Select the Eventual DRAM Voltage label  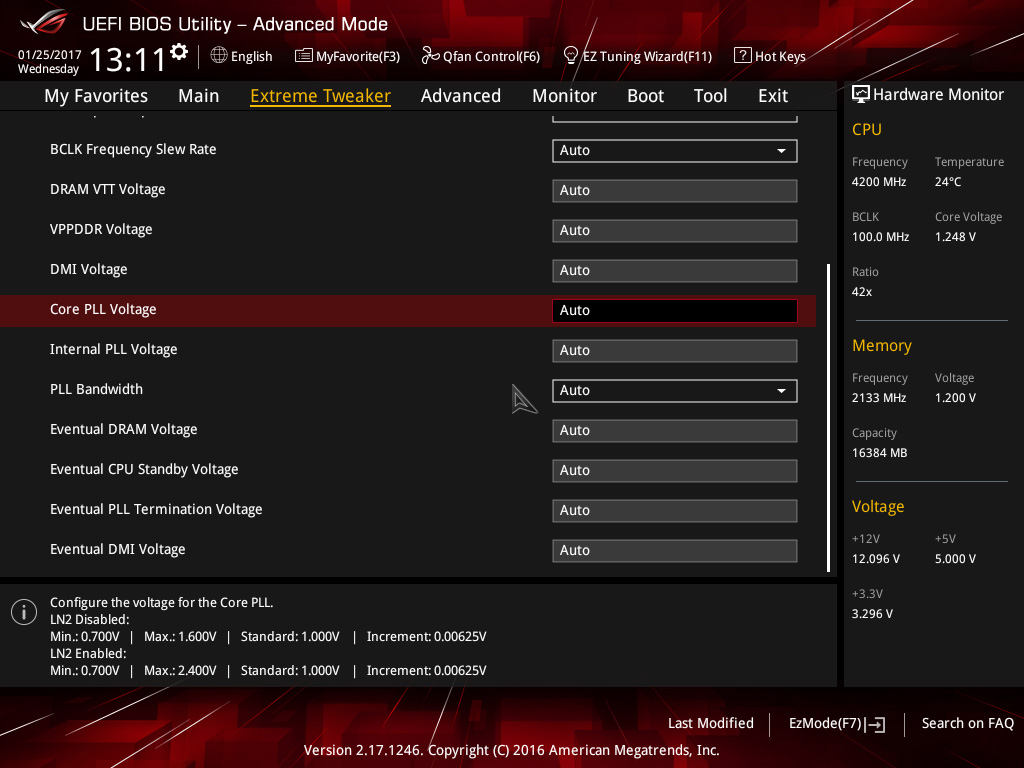pos(123,430)
